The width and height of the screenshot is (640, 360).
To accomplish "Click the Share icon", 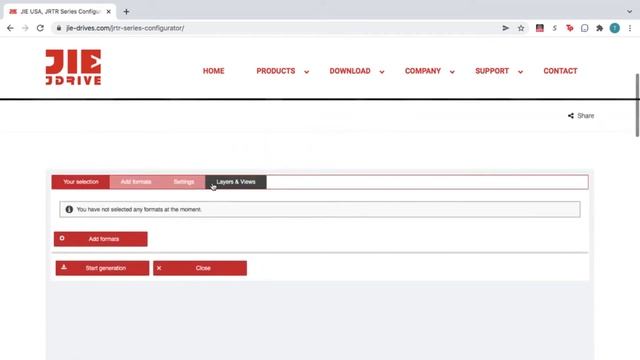I will click(x=571, y=116).
